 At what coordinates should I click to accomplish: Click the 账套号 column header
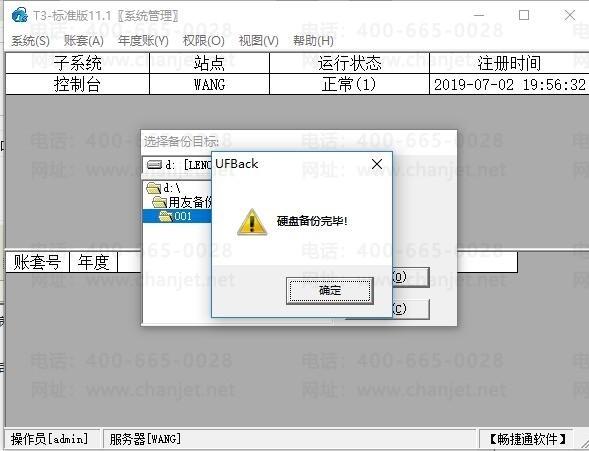(x=37, y=262)
